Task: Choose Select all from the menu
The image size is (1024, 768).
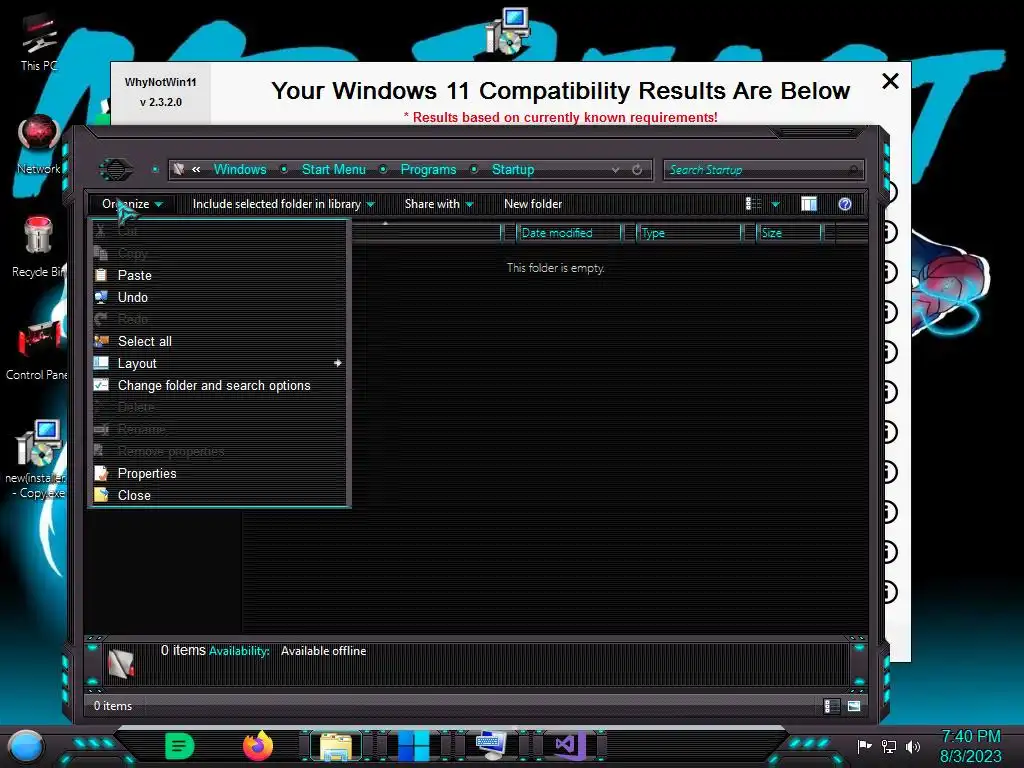Action: point(219,342)
